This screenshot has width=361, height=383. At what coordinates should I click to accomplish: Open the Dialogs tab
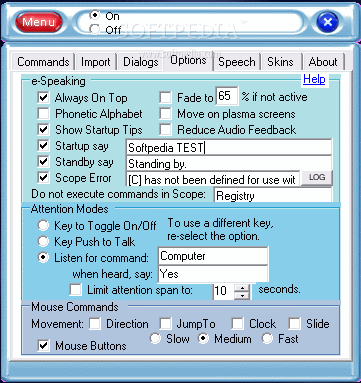tap(140, 62)
